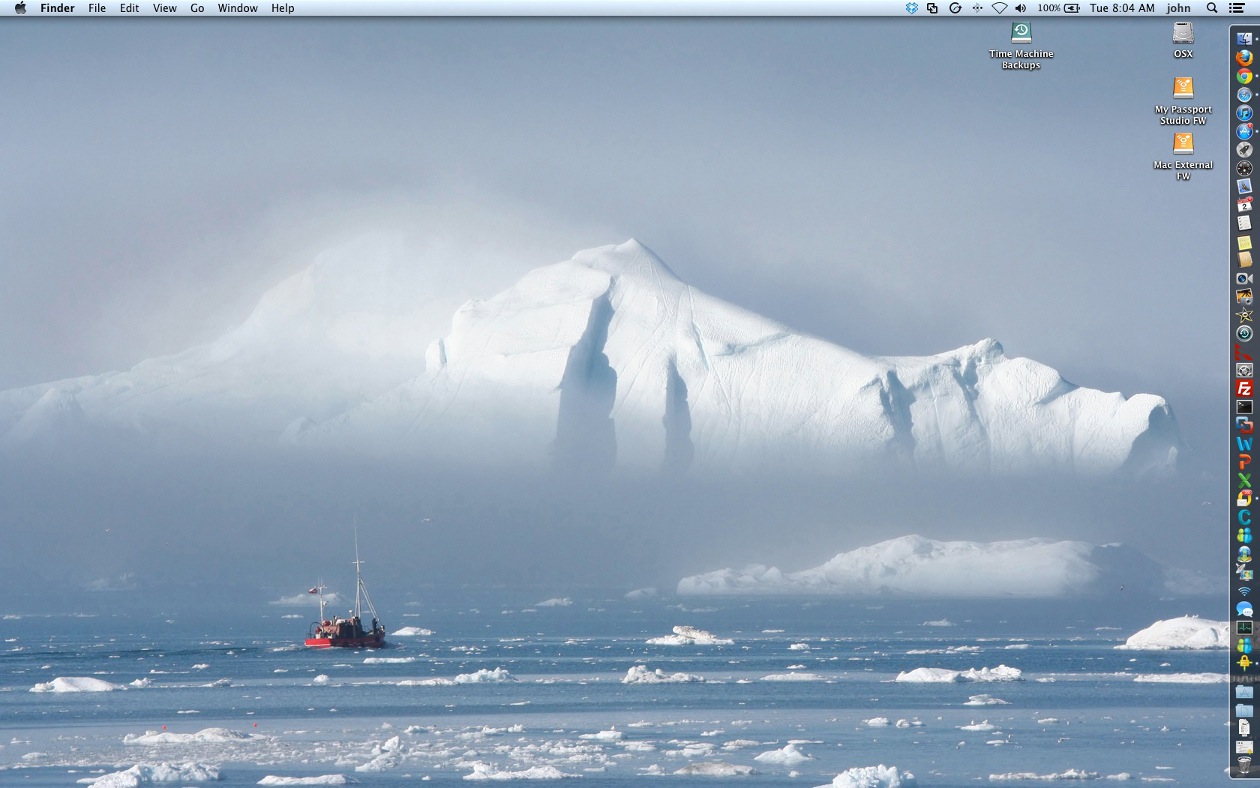Launch Google Chrome from the Dock
1260x788 pixels.
pos(1244,76)
